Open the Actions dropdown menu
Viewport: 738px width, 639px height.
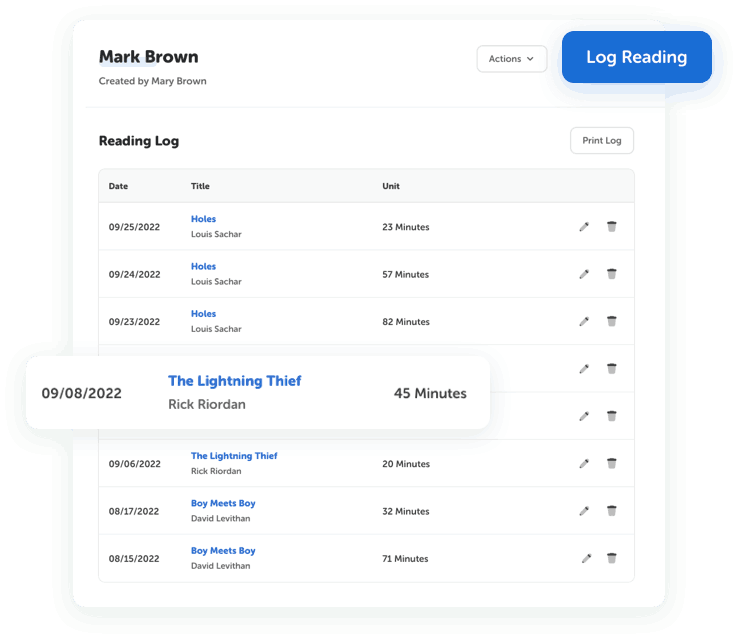[x=511, y=59]
